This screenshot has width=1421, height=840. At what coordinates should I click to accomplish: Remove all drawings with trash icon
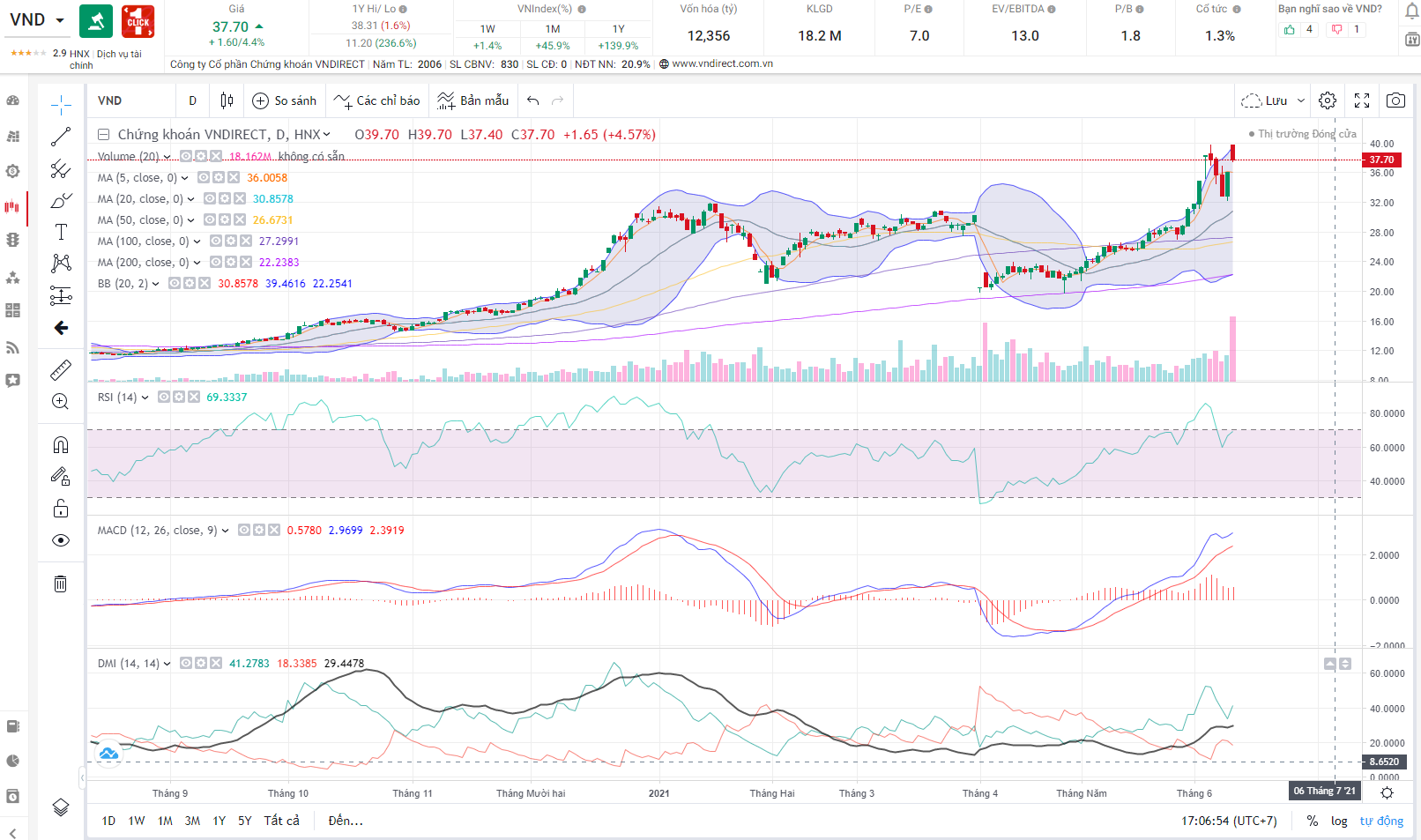point(61,584)
